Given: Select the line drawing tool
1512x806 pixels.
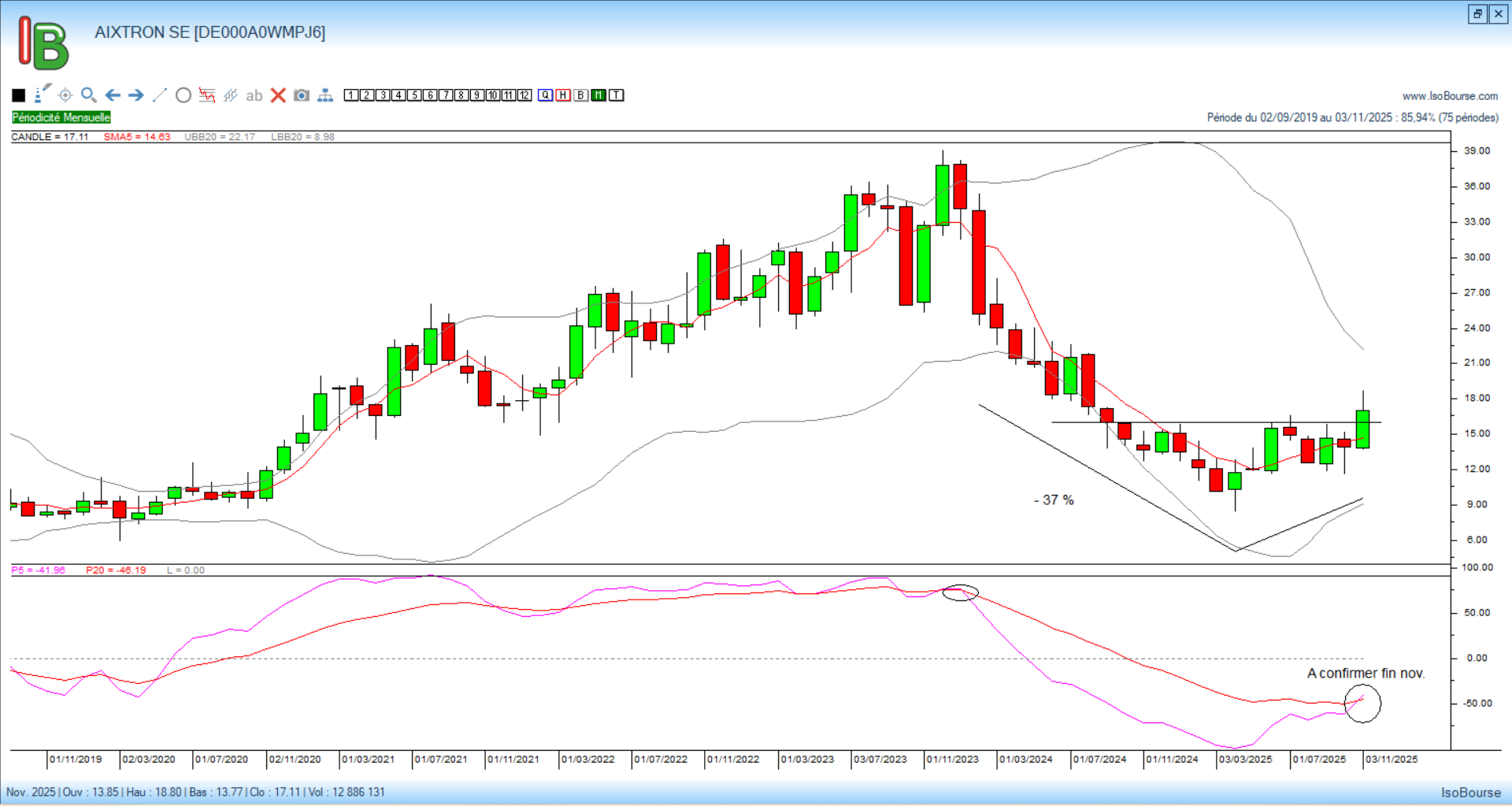Looking at the screenshot, I should (160, 95).
